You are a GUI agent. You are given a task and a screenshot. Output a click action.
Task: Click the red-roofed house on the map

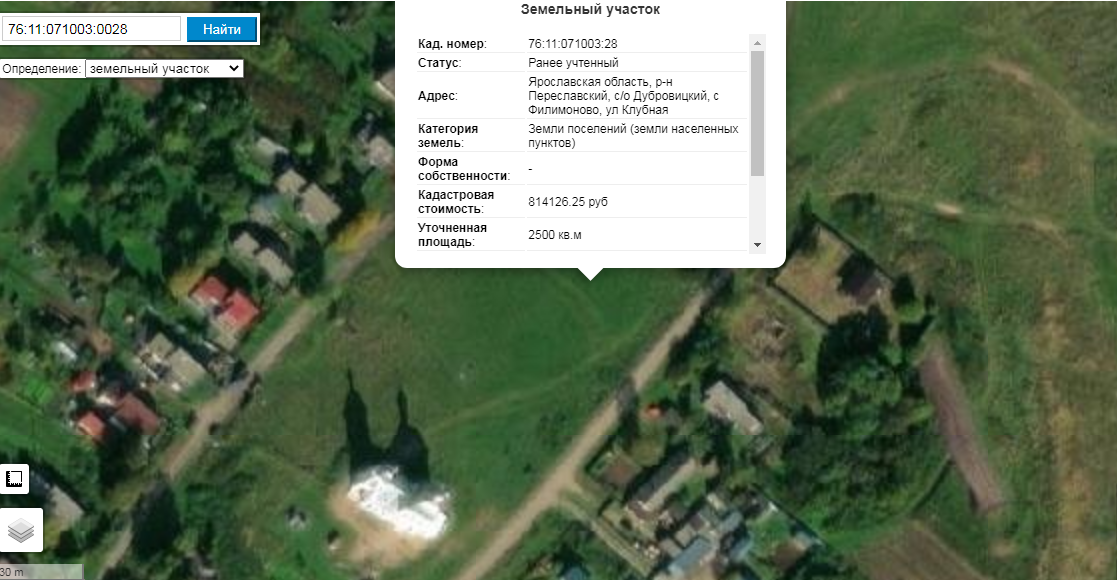[226, 304]
